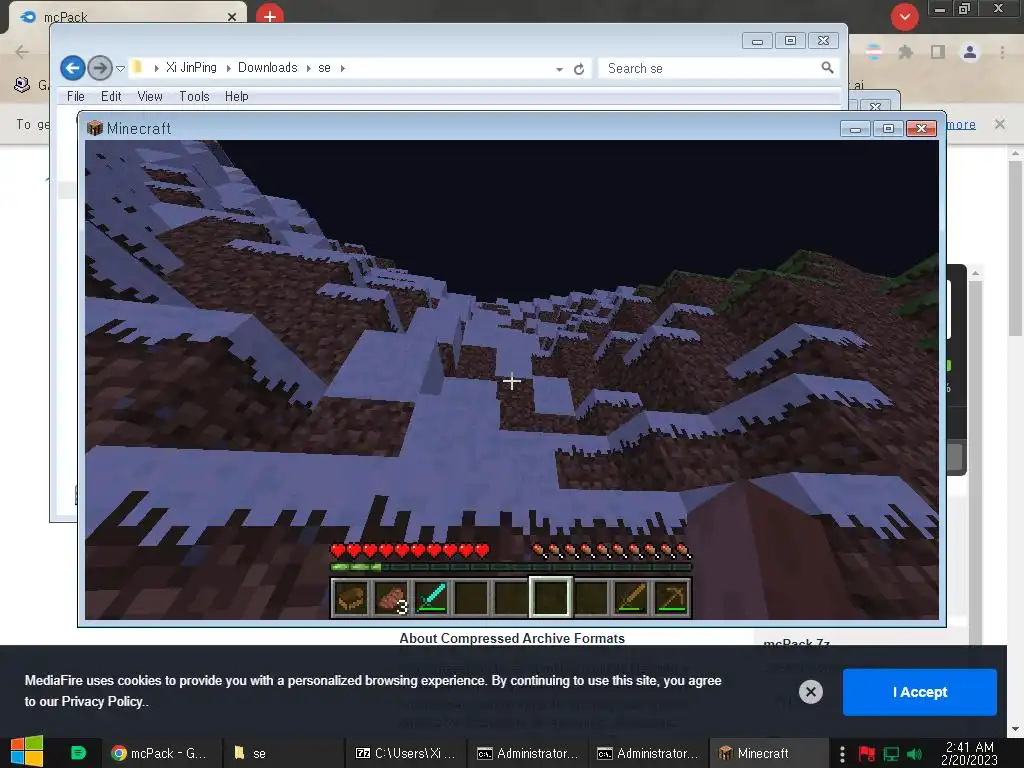
Task: Open the green chat app in taskbar
Action: point(78,753)
